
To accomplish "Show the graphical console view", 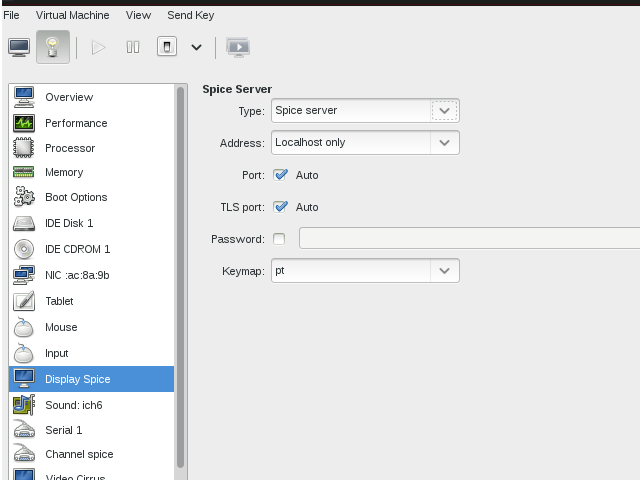I will 19,47.
